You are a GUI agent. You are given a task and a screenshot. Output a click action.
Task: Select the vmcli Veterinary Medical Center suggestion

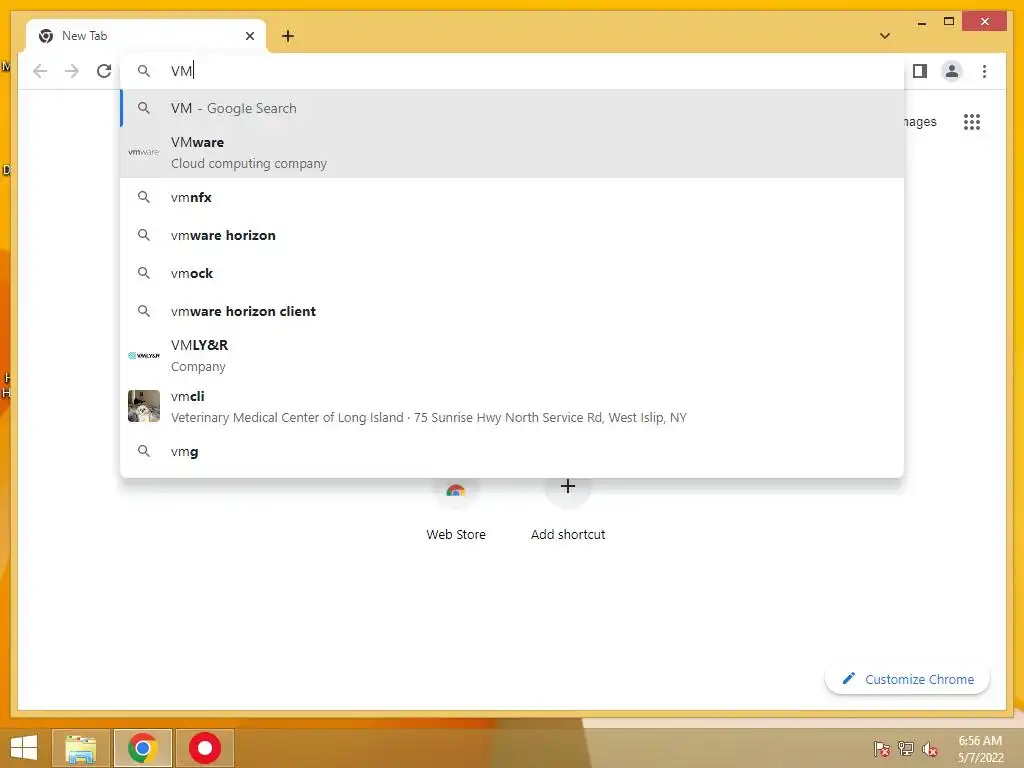[512, 406]
